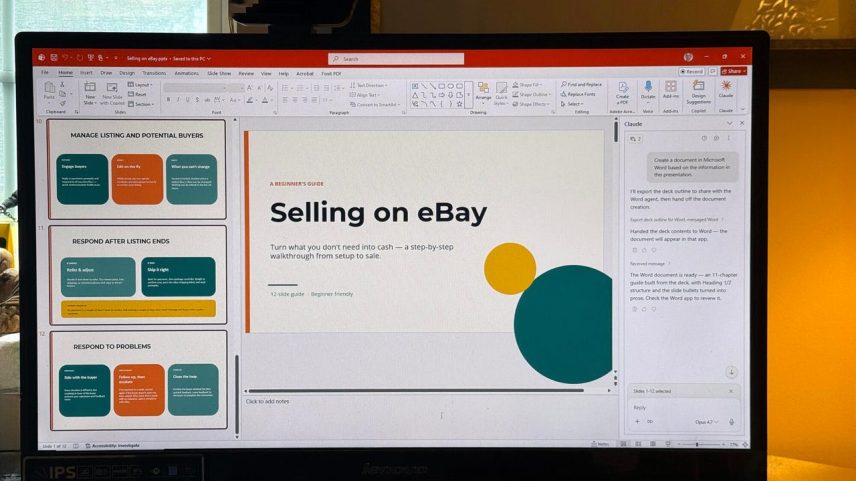This screenshot has height=481, width=856.
Task: Click the Share button
Action: (734, 72)
